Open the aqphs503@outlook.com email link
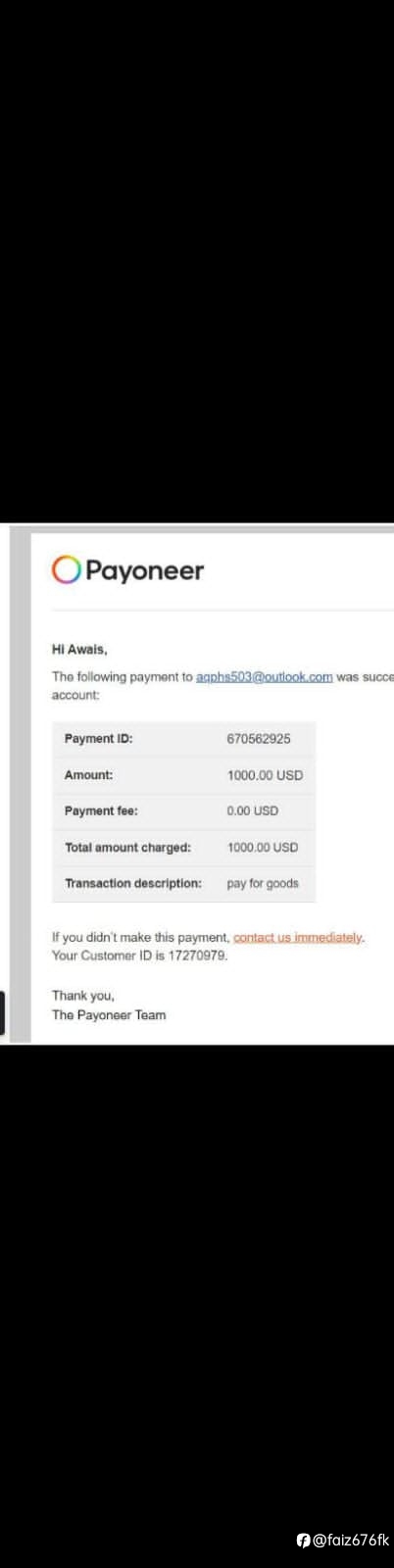 265,676
